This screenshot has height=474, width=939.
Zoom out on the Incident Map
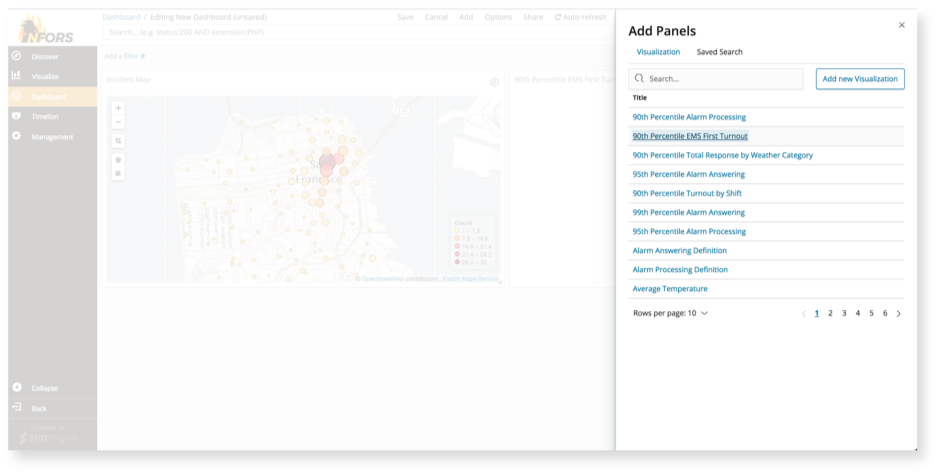pyautogui.click(x=118, y=121)
